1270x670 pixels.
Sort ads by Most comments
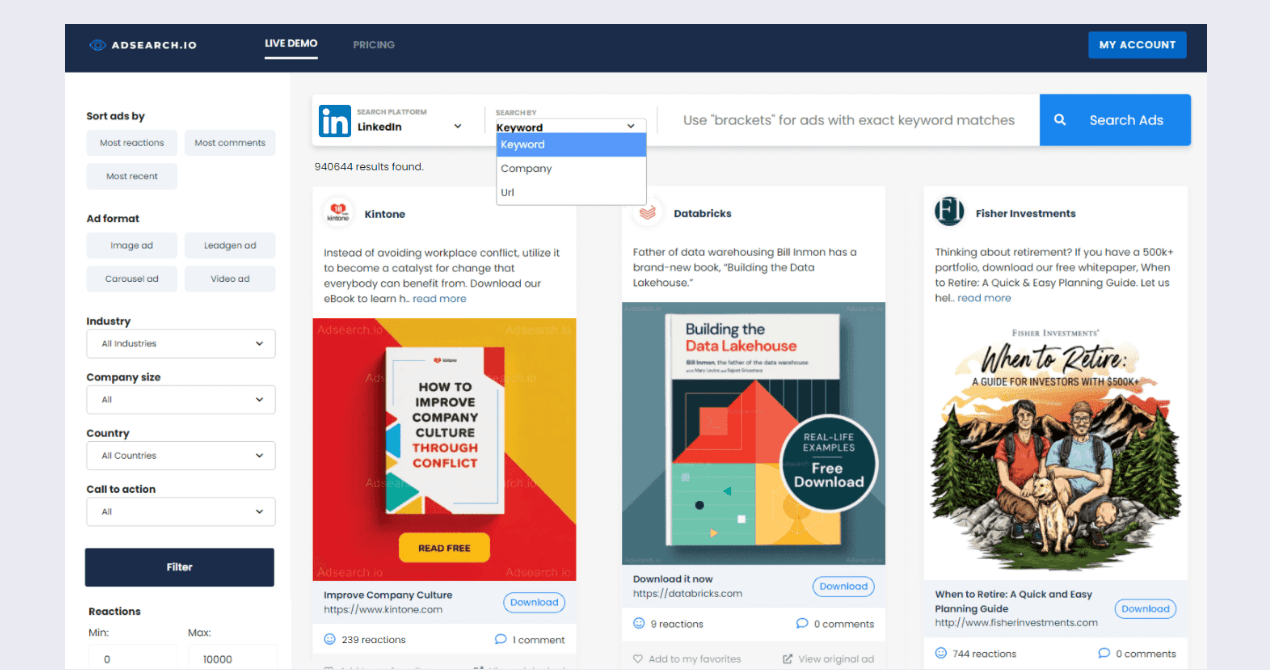tap(230, 143)
